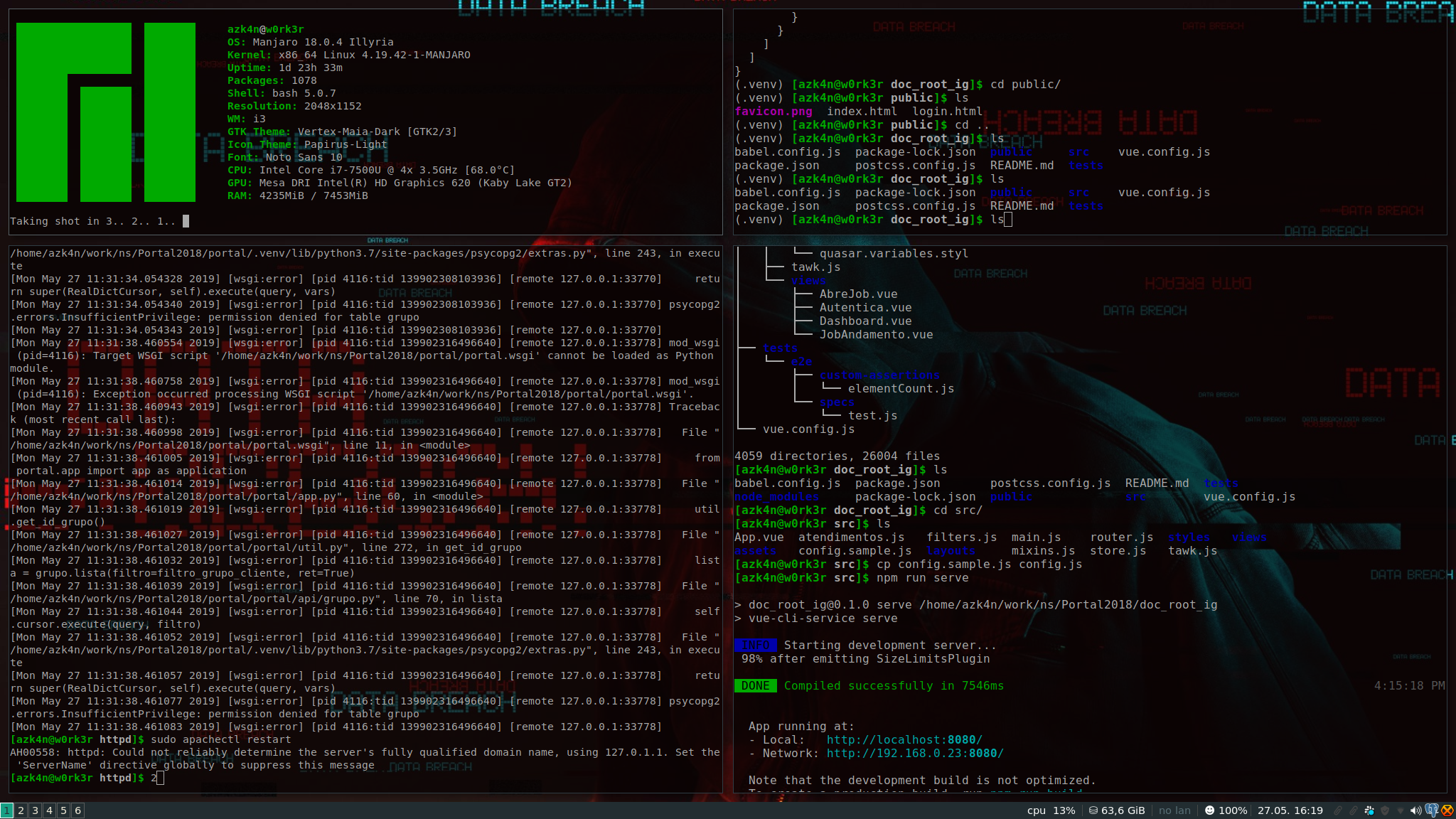Open the 192.168.0.23:8080 network link

915,754
